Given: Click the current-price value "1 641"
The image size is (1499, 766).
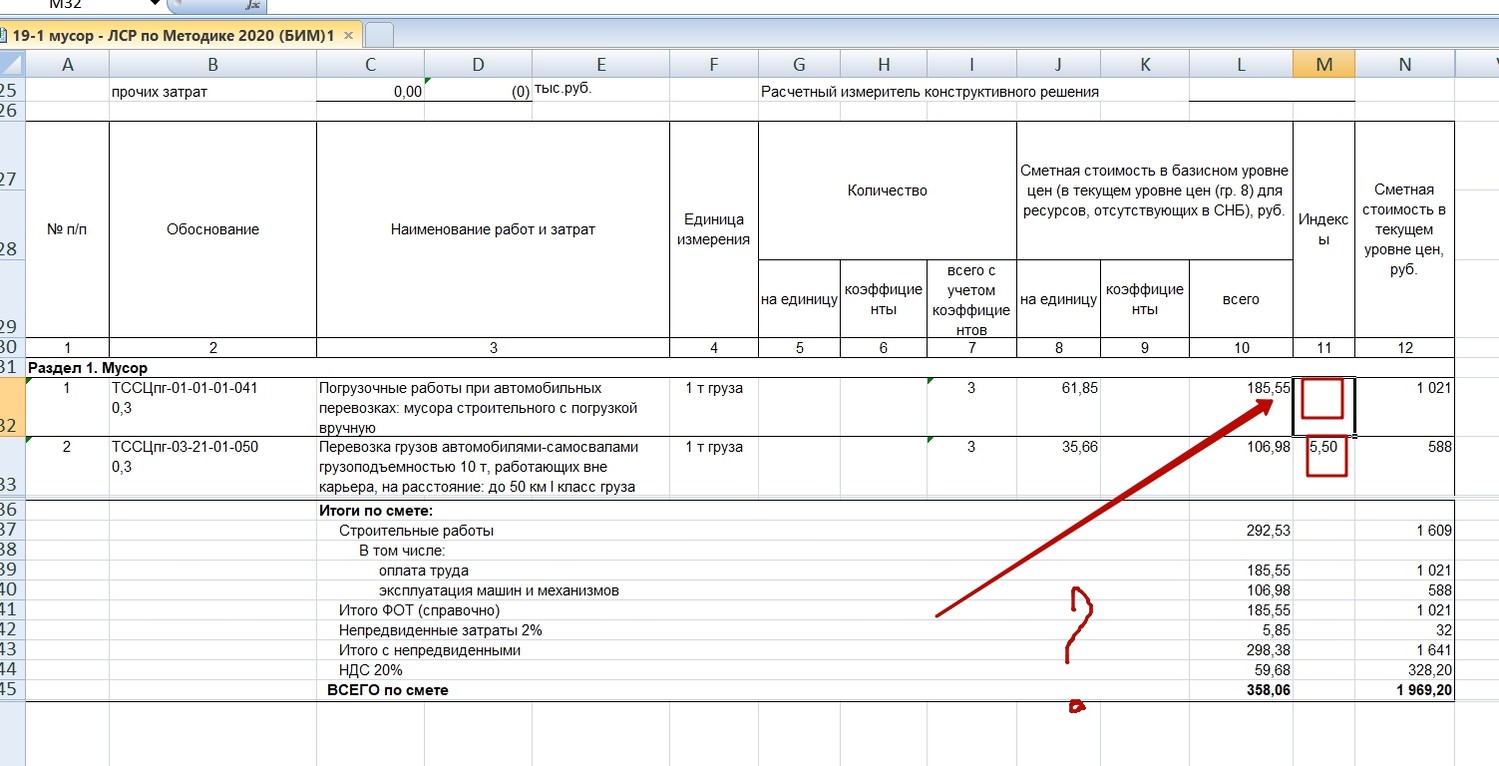Looking at the screenshot, I should [x=1434, y=650].
